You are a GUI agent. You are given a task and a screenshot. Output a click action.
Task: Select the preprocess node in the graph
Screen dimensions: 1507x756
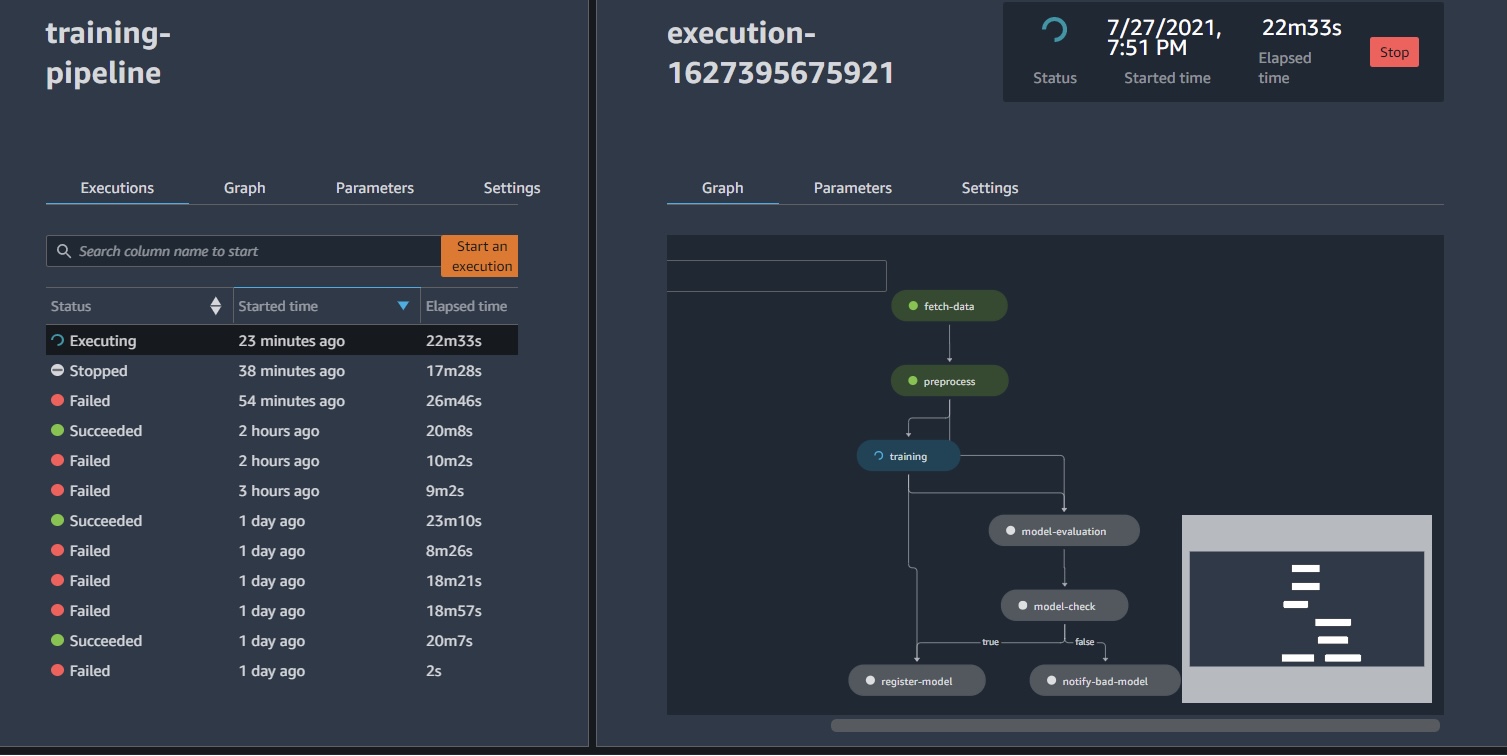(x=949, y=380)
